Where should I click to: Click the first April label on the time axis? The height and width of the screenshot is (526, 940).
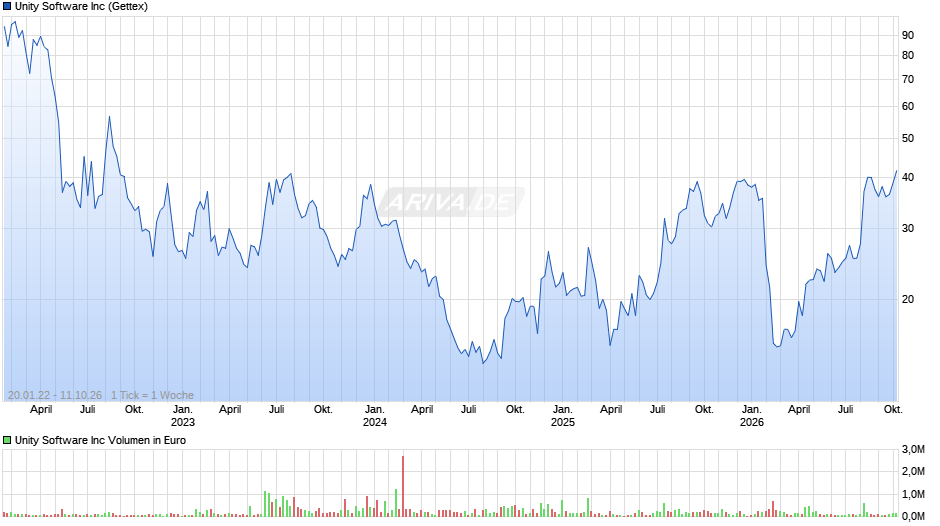point(41,409)
